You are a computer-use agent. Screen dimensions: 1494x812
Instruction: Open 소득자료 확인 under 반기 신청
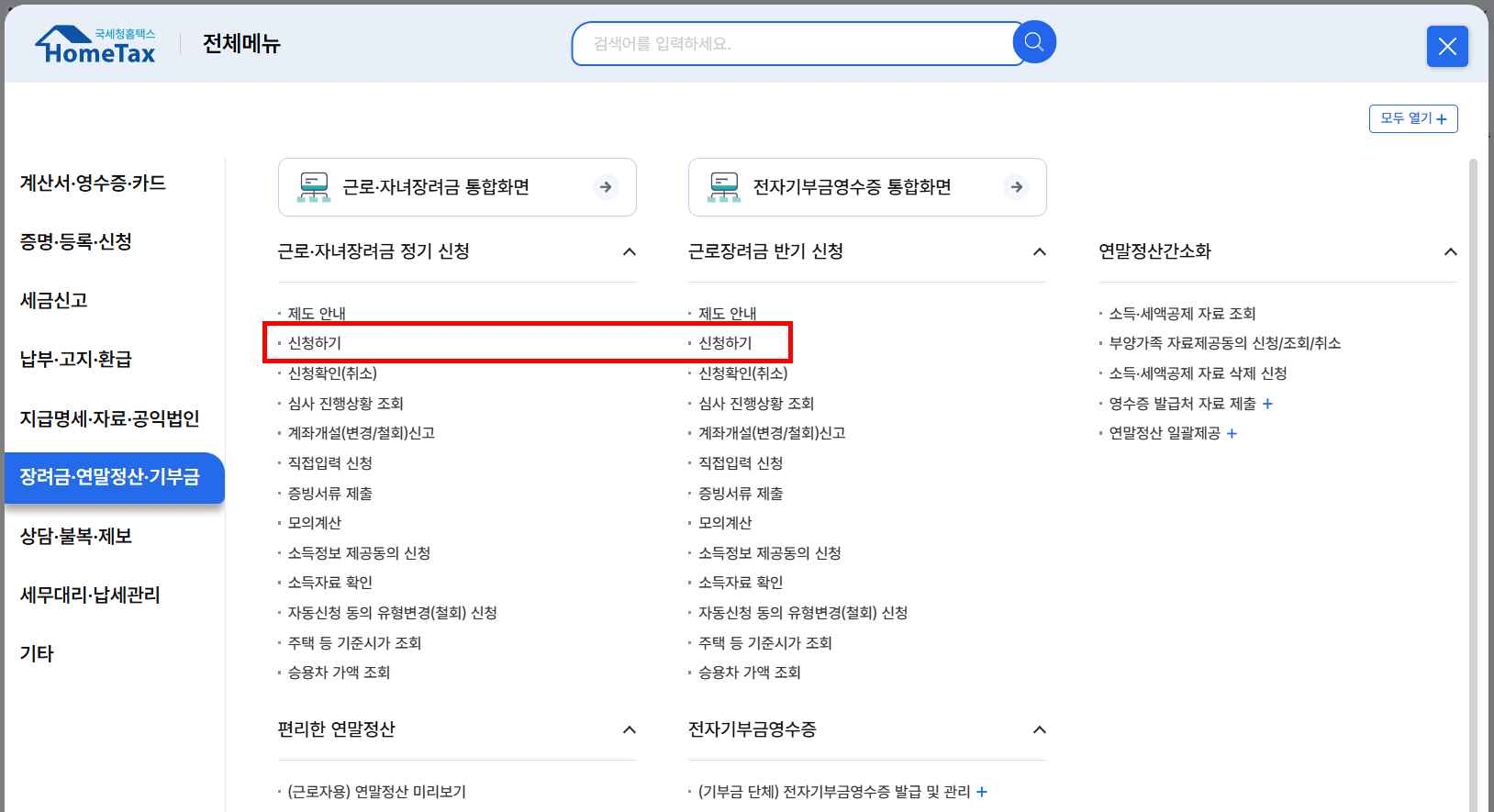[741, 583]
